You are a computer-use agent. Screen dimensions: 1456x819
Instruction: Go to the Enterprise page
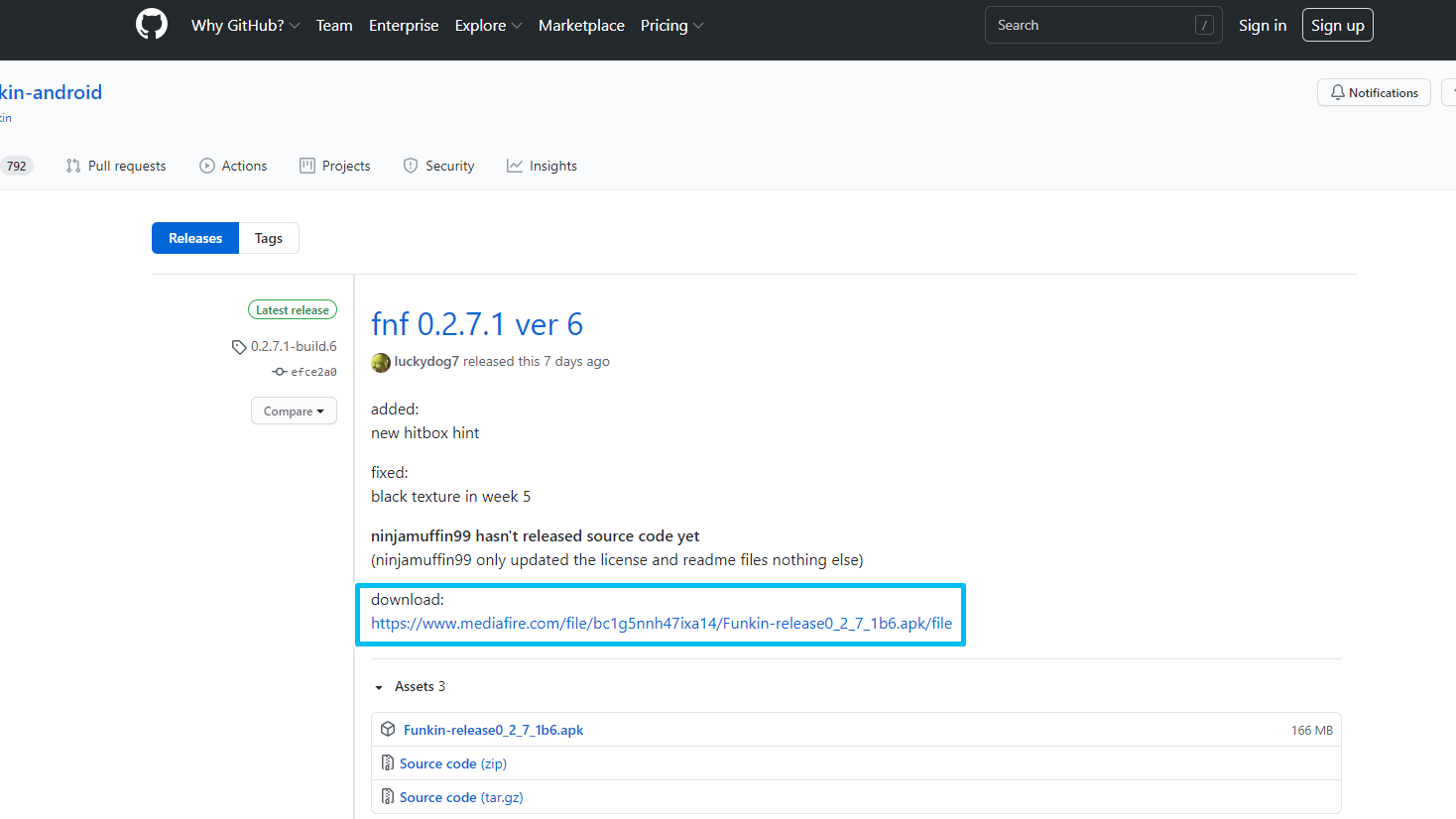pyautogui.click(x=404, y=26)
